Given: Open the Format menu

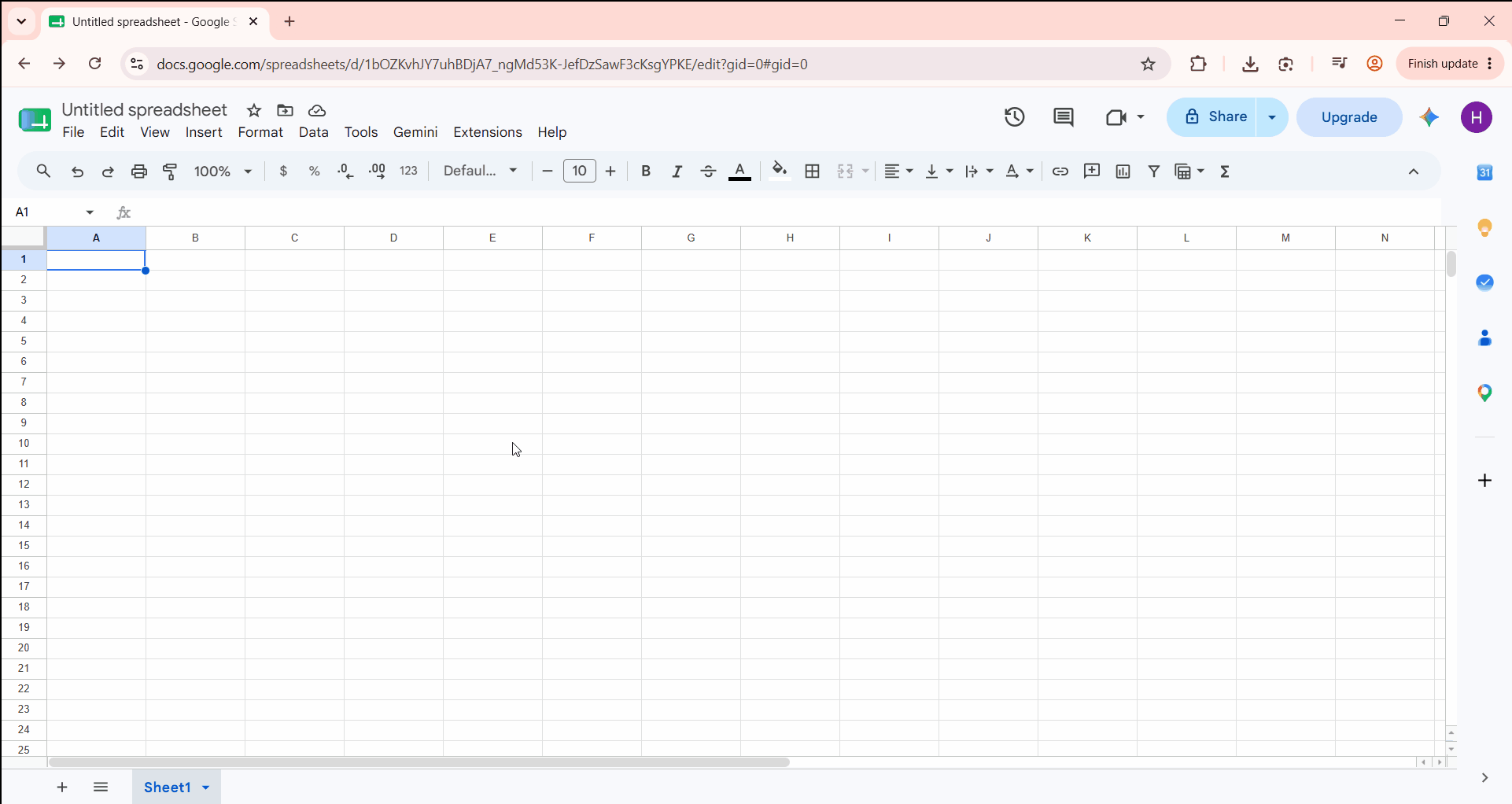Looking at the screenshot, I should pyautogui.click(x=260, y=132).
